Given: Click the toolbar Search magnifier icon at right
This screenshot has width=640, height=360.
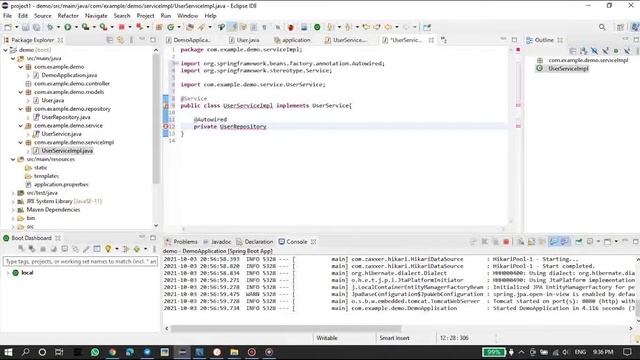Looking at the screenshot, I should click(602, 27).
